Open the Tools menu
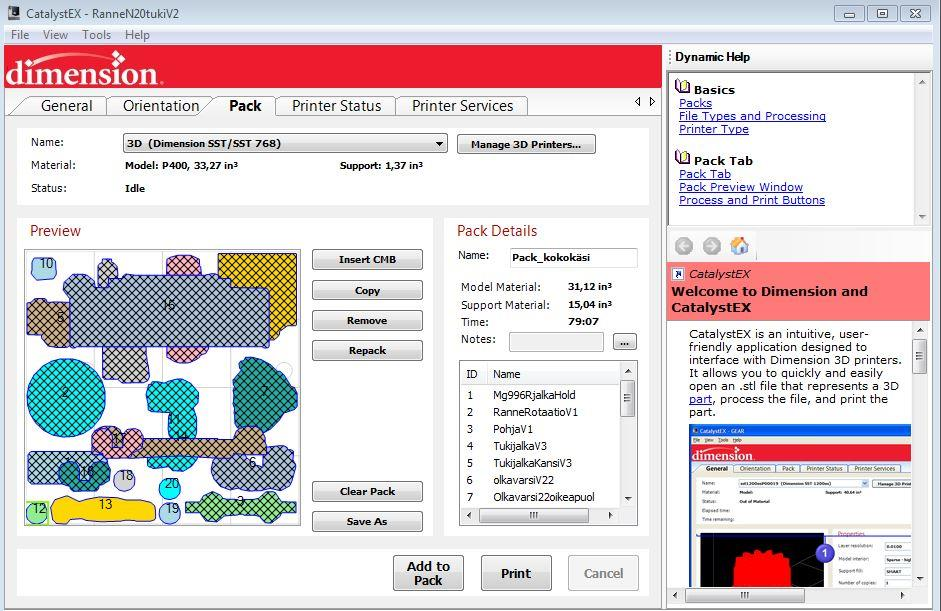Screen dimensions: 941x611 tap(97, 35)
